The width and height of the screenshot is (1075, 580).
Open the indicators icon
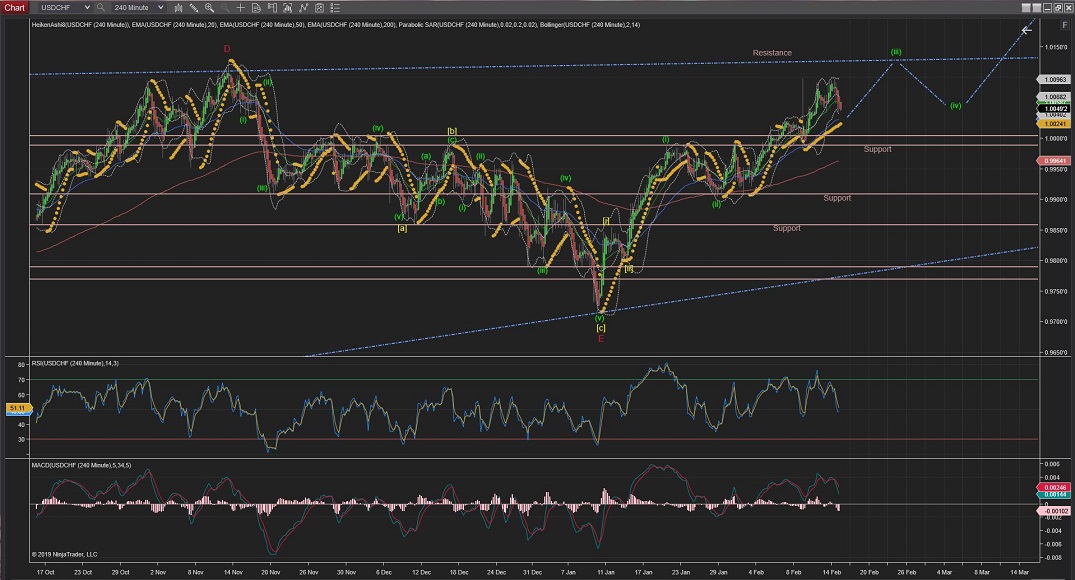click(x=288, y=8)
